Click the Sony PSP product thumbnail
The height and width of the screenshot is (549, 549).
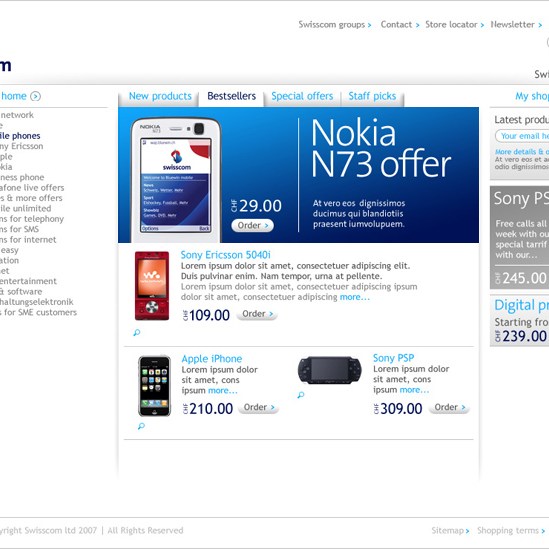pos(329,370)
